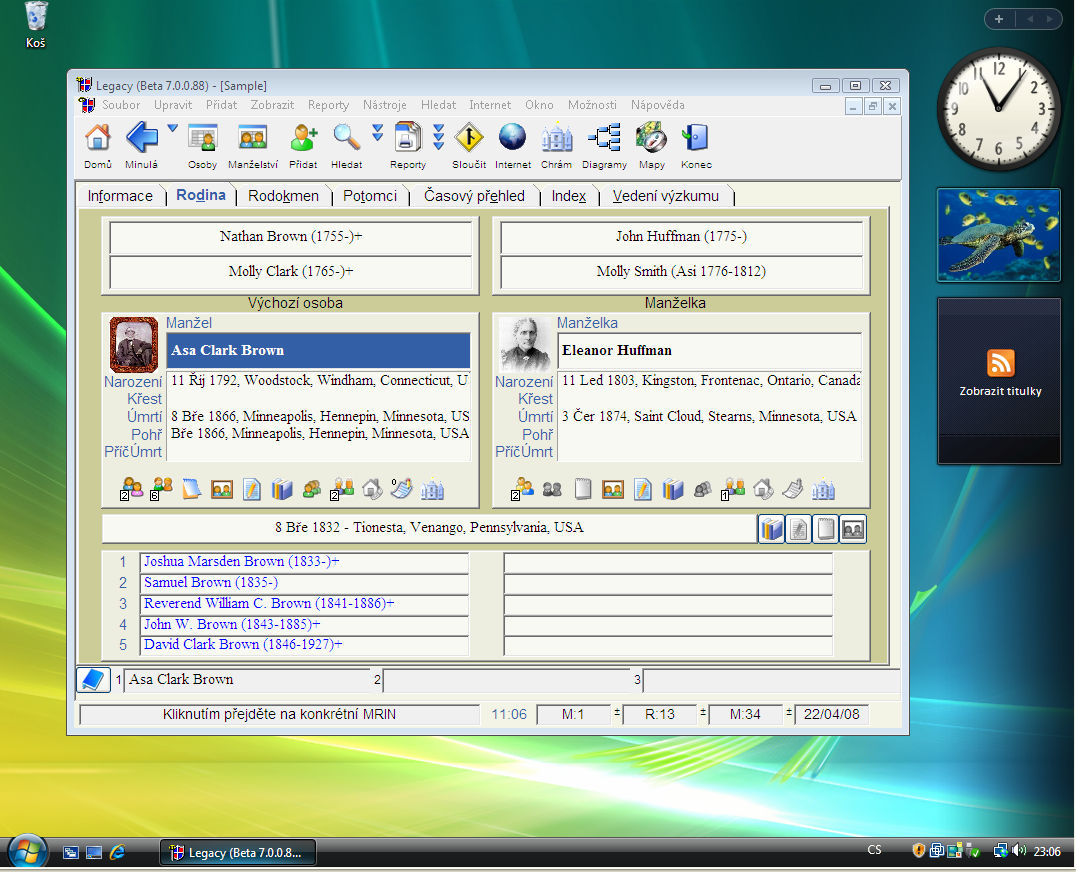This screenshot has height=872, width=1076.
Task: Open wife's temple ordinances icon
Action: 823,489
